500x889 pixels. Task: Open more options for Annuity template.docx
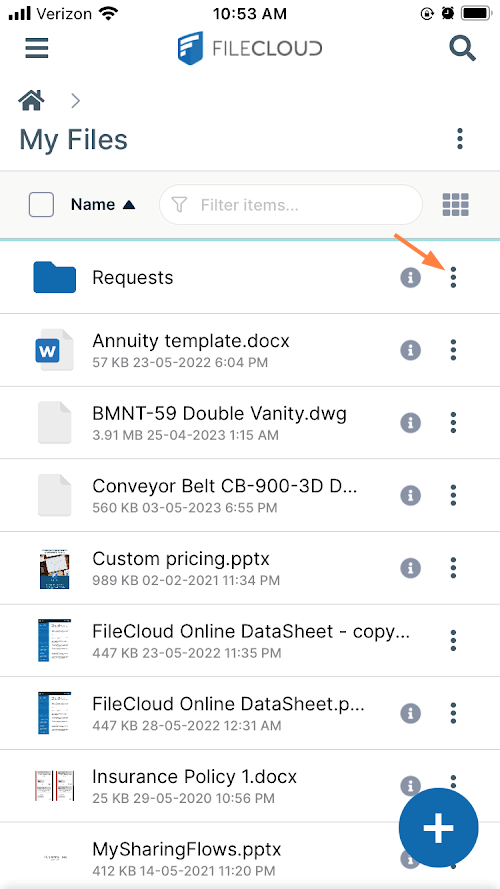pyautogui.click(x=453, y=350)
